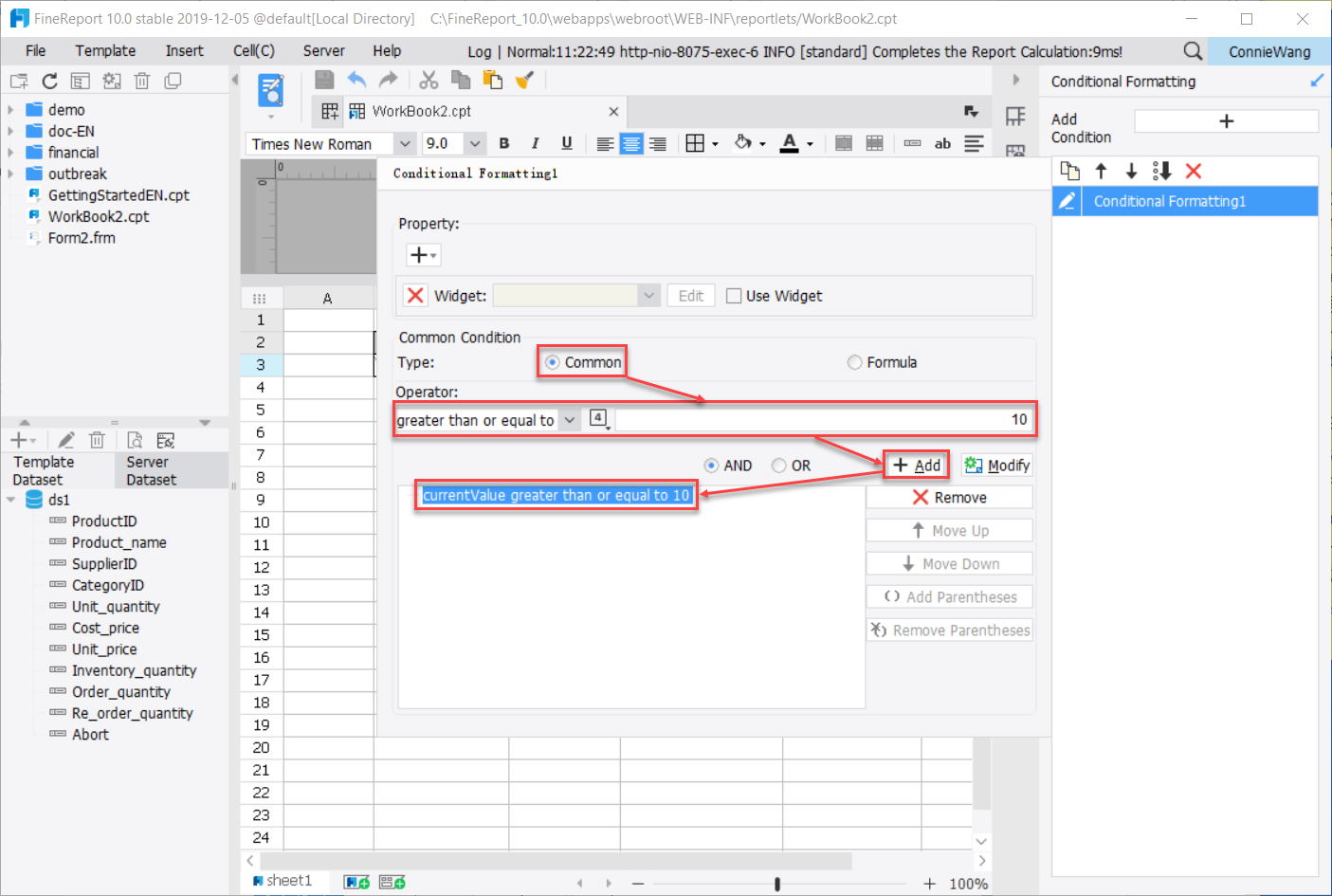Image resolution: width=1332 pixels, height=896 pixels.
Task: Duplicate Conditional Formatting1 with copy icon
Action: pyautogui.click(x=1070, y=171)
